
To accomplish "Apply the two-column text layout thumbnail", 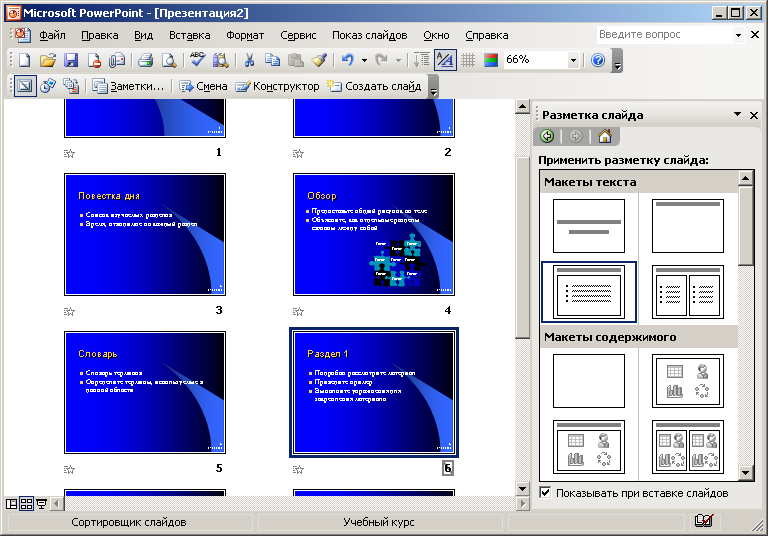I will (688, 292).
